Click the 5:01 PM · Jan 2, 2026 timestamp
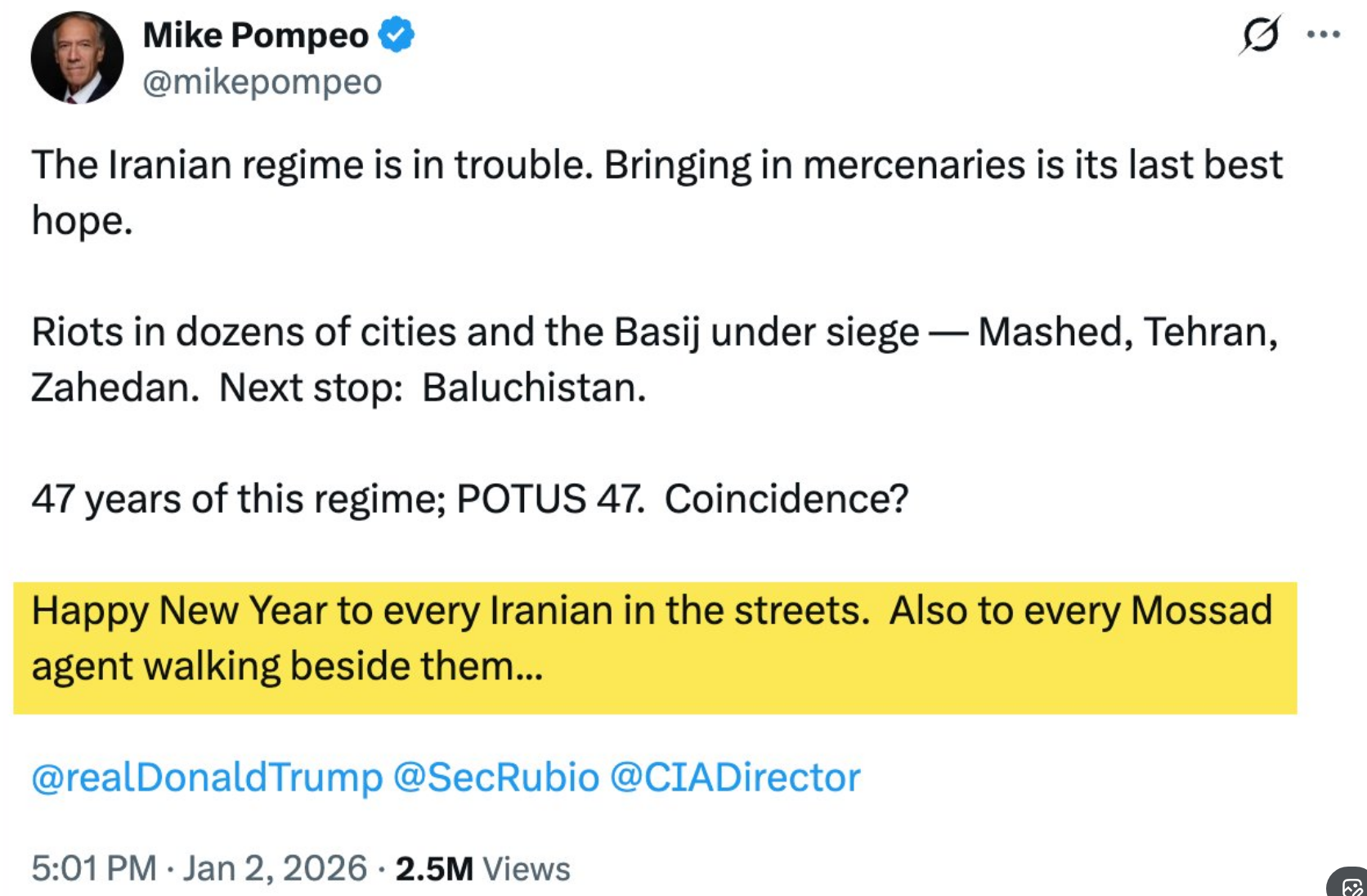 coord(199,868)
